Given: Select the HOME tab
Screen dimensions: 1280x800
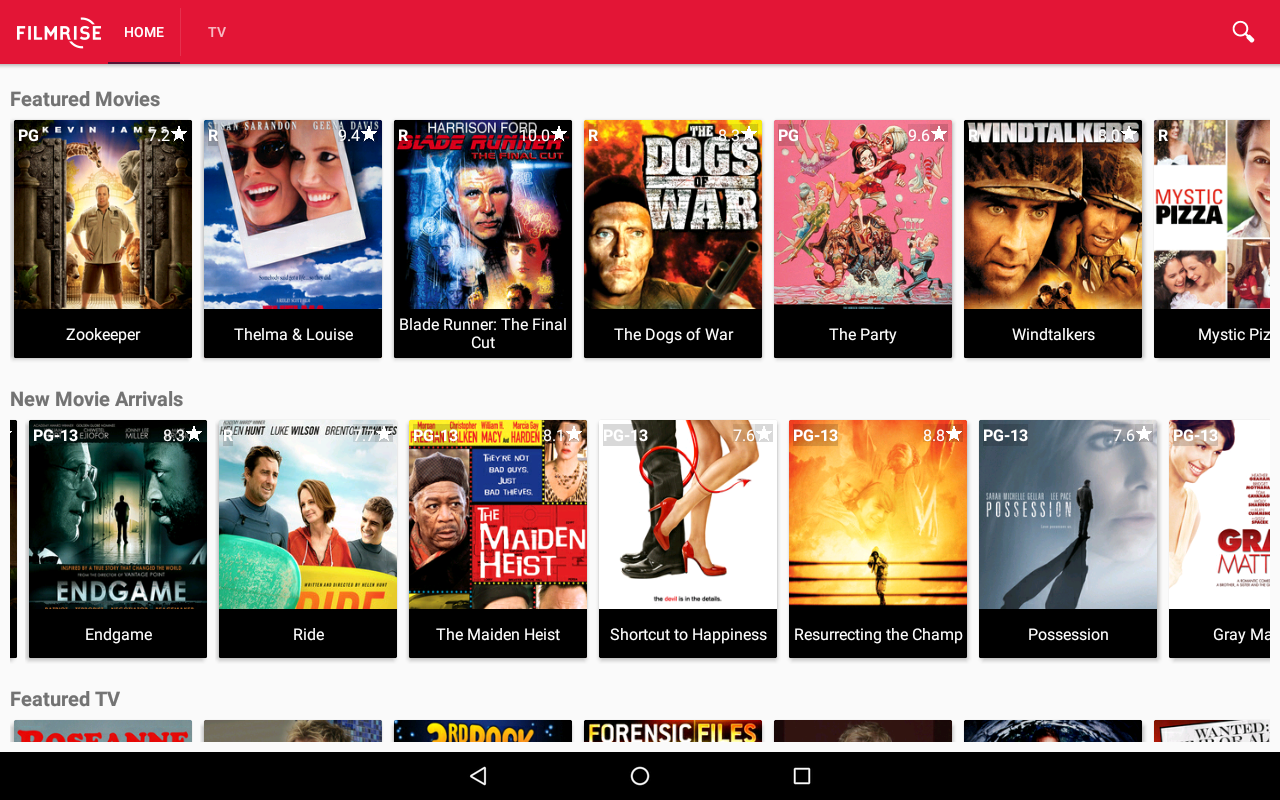Looking at the screenshot, I should [144, 32].
